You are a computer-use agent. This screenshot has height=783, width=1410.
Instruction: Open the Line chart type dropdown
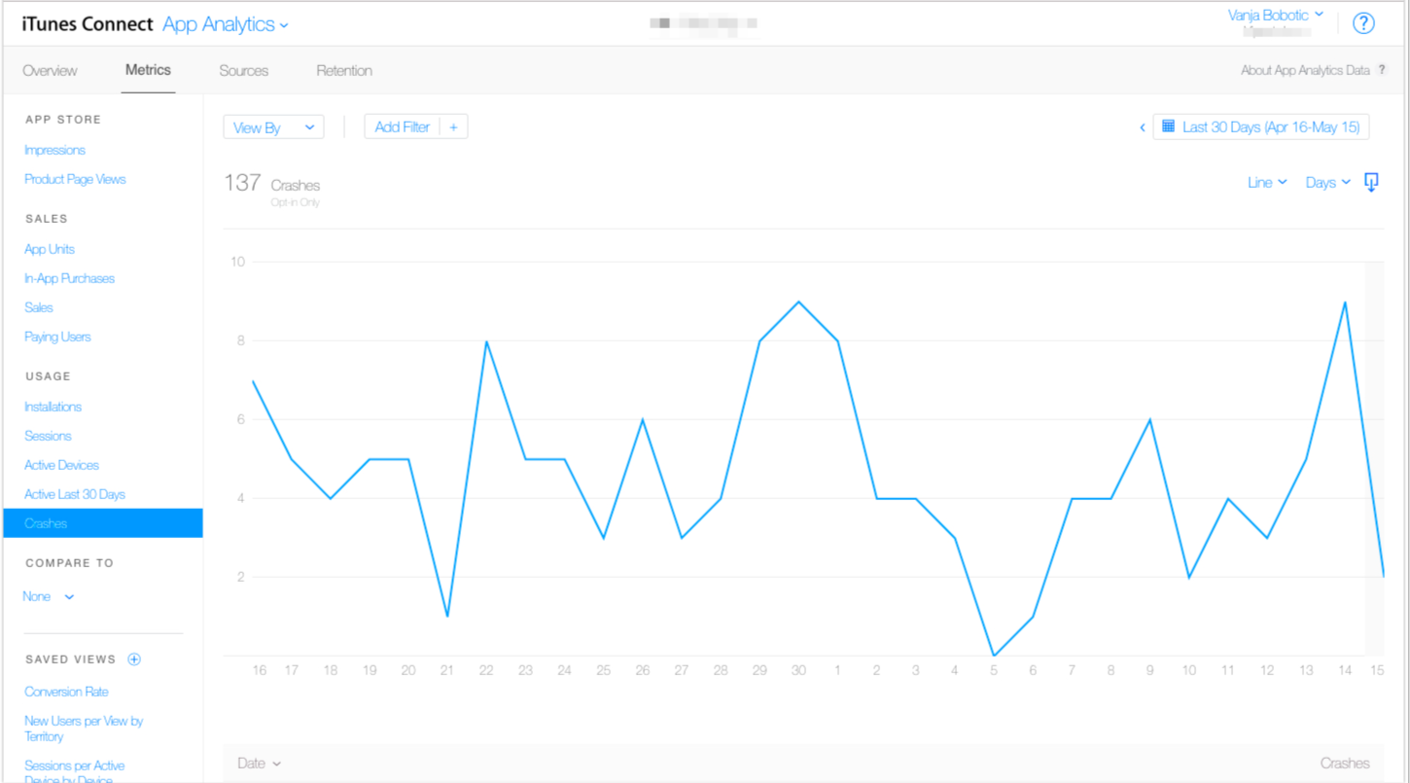coord(1266,182)
